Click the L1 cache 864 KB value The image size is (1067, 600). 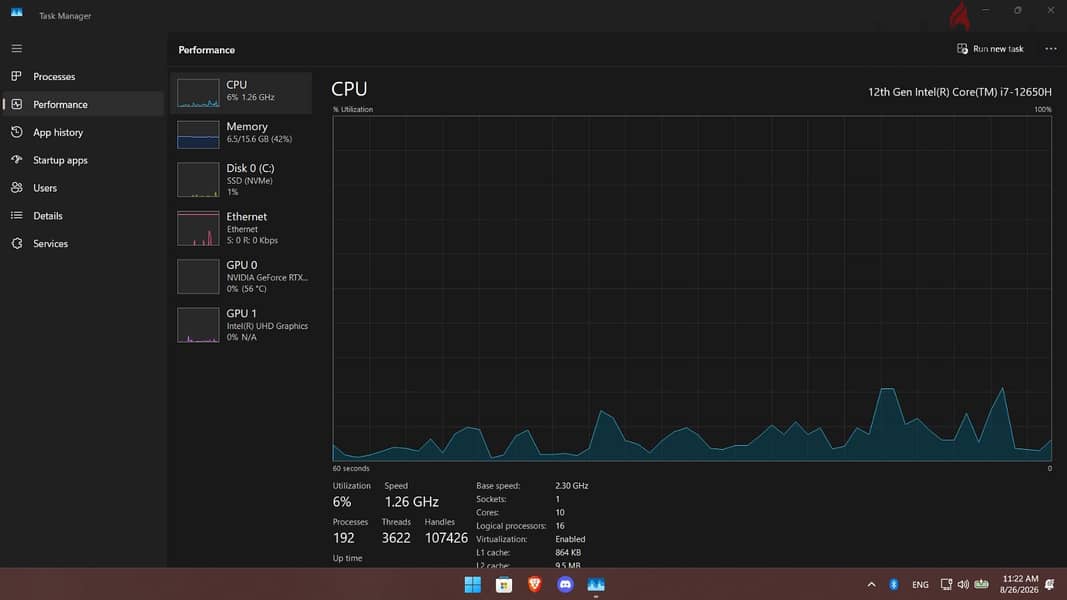(x=568, y=552)
